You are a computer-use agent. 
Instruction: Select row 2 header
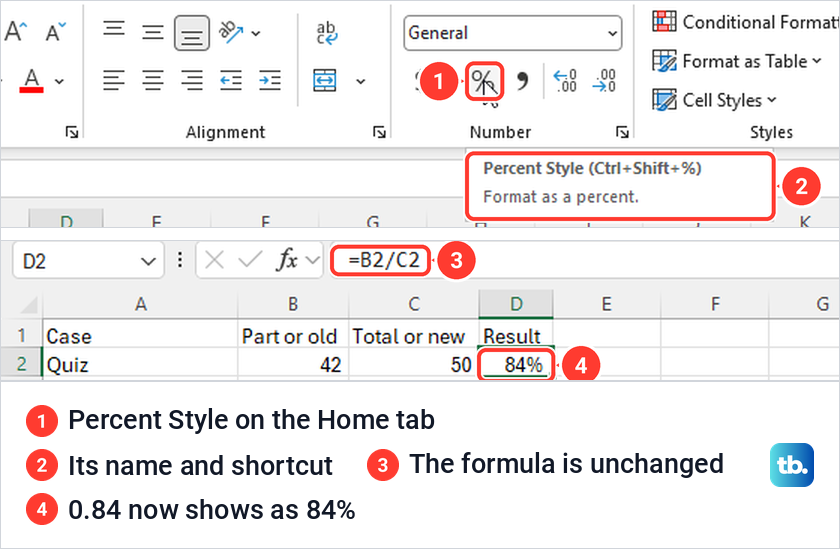coord(21,364)
